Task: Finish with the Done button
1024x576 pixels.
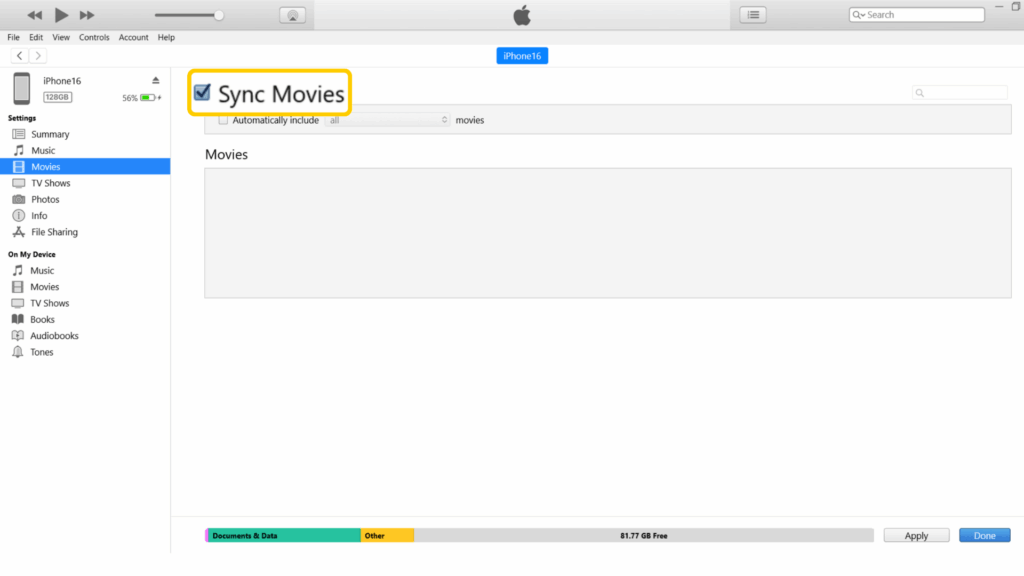Action: tap(984, 535)
